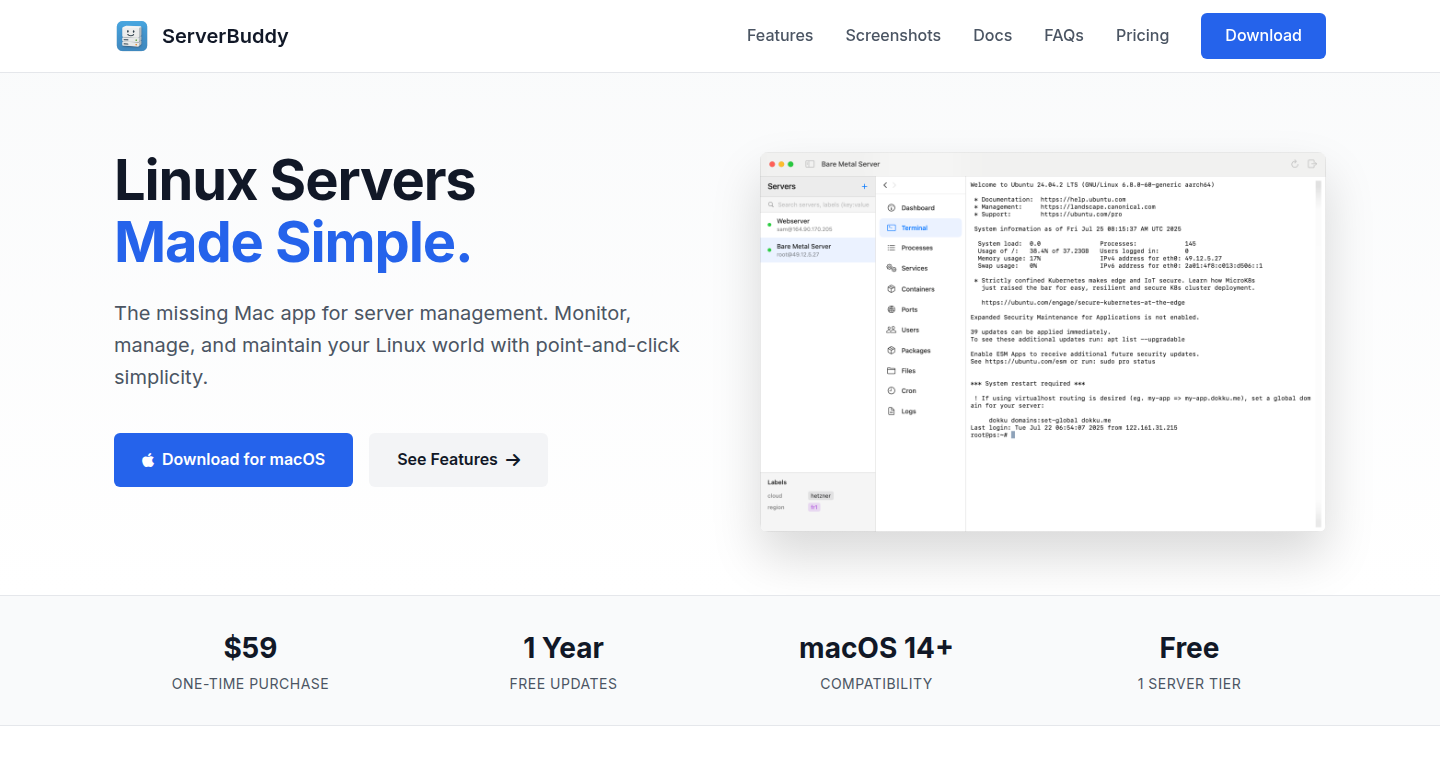Click the terminal scrollbar in screenshot
The width and height of the screenshot is (1440, 761).
click(1318, 355)
